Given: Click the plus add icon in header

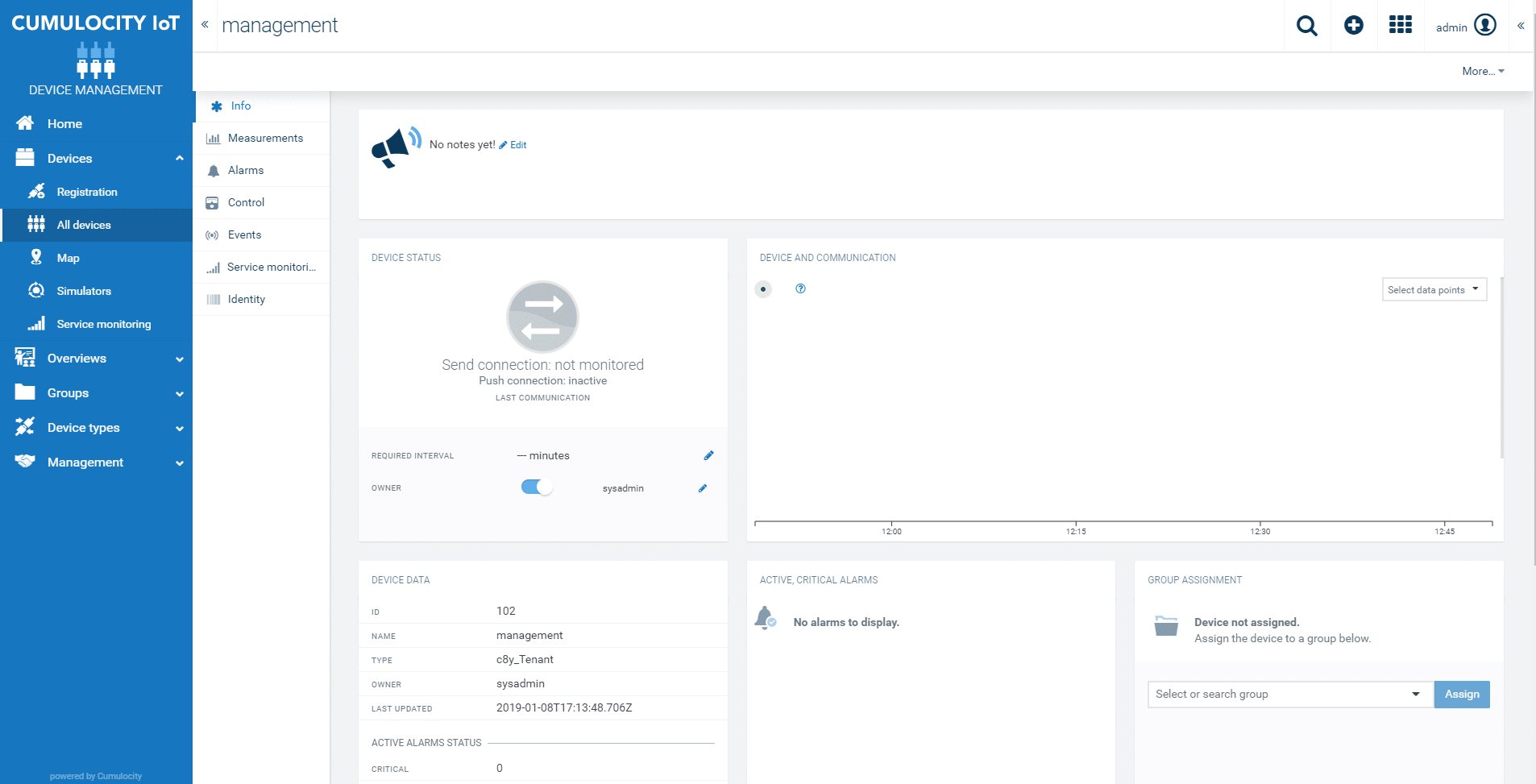Looking at the screenshot, I should 1354,25.
